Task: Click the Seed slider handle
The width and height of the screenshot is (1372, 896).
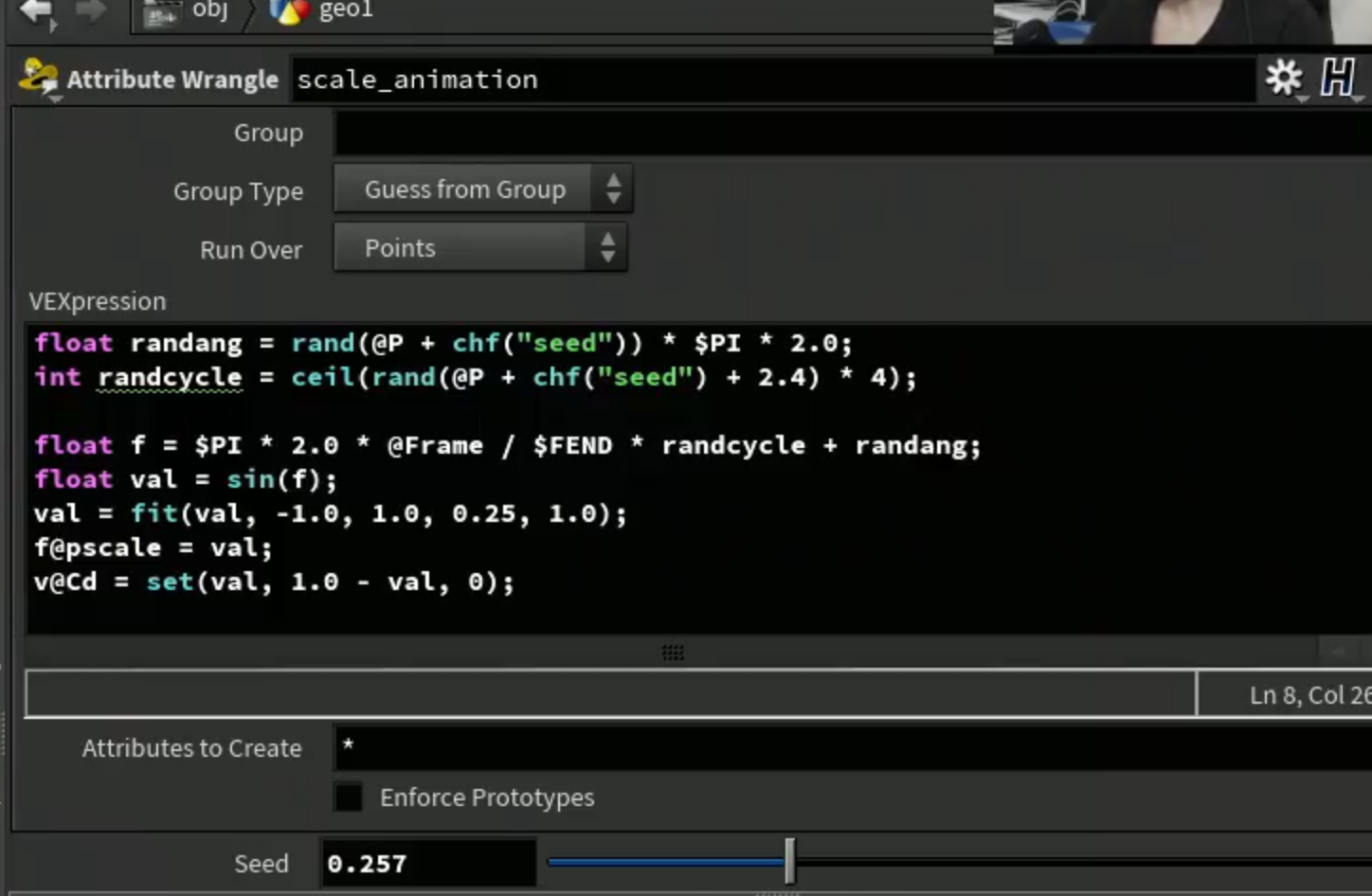Action: pyautogui.click(x=790, y=860)
